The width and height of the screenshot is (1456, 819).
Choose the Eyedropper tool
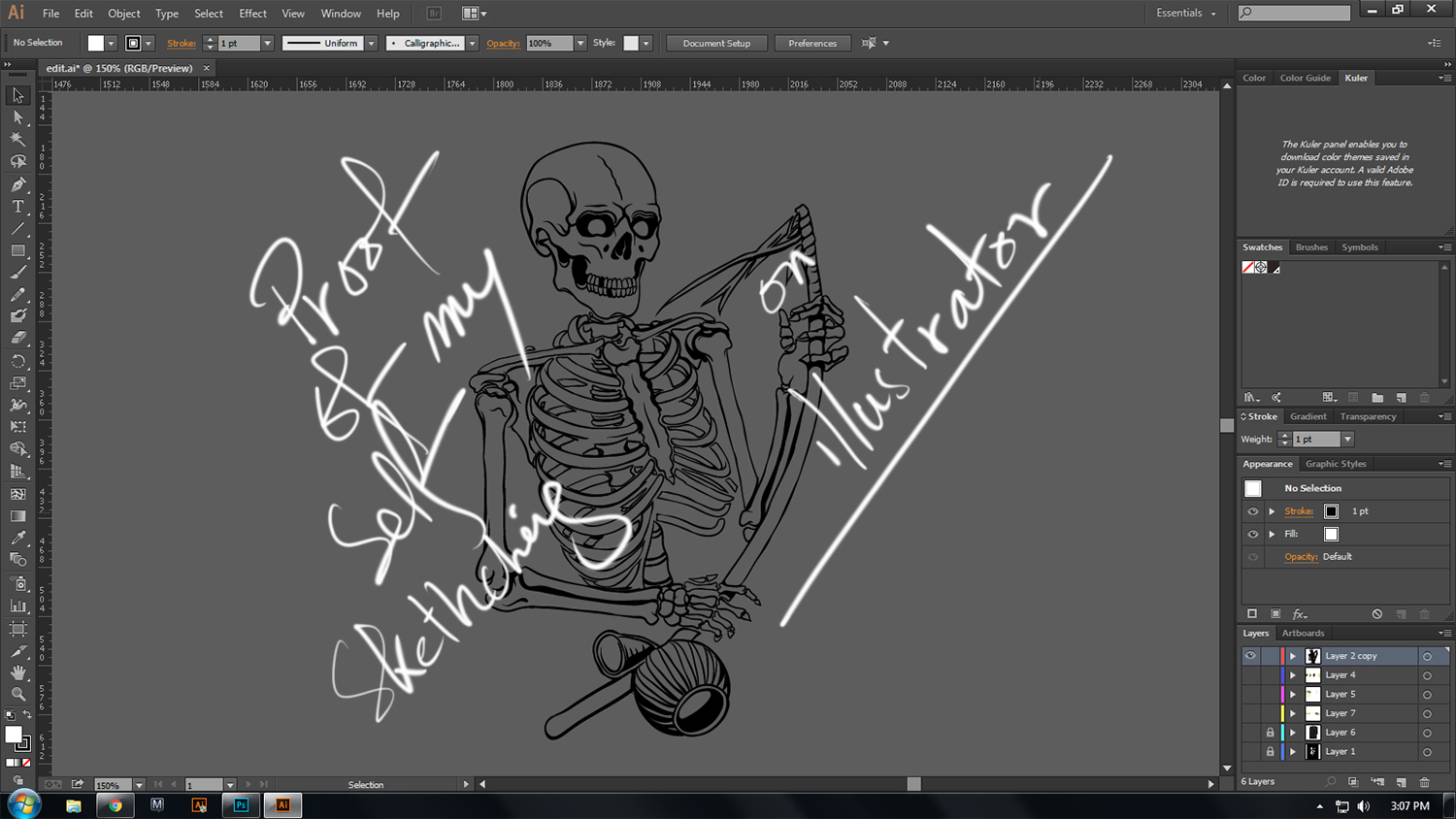17,538
